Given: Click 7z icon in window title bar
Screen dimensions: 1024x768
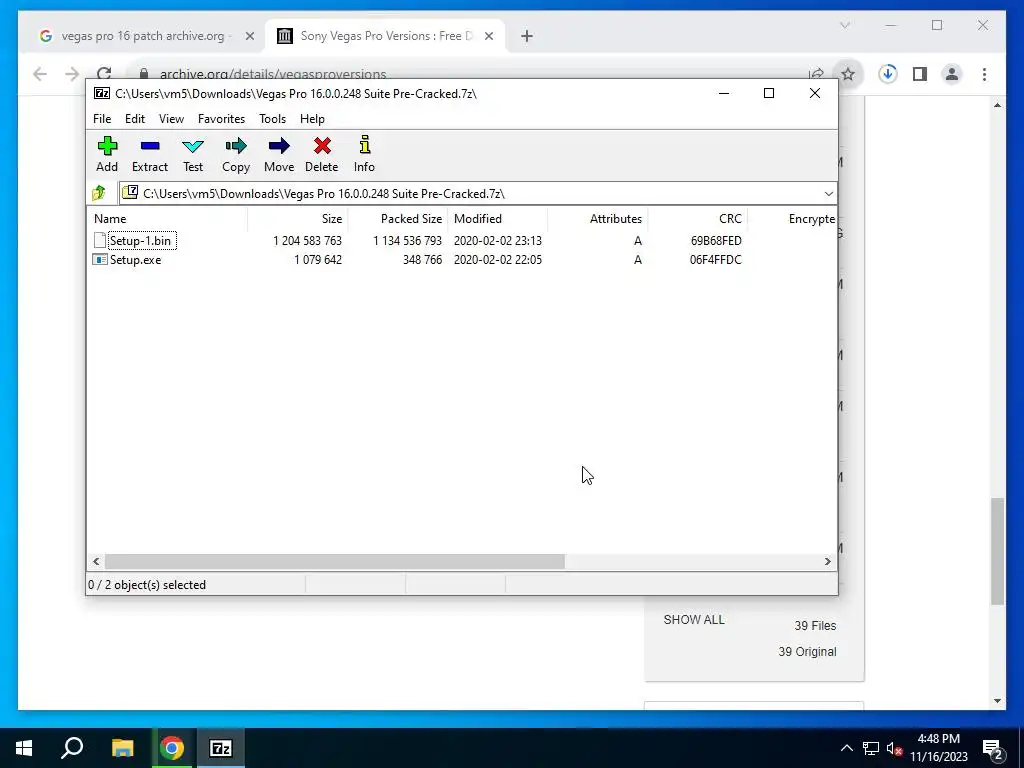Looking at the screenshot, I should point(102,93).
